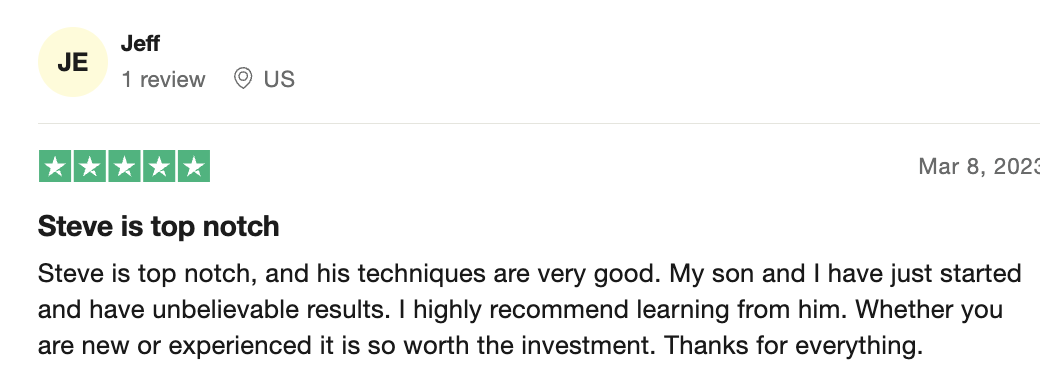Click the horizontal divider below reviewer info
The height and width of the screenshot is (380, 1040).
point(539,123)
